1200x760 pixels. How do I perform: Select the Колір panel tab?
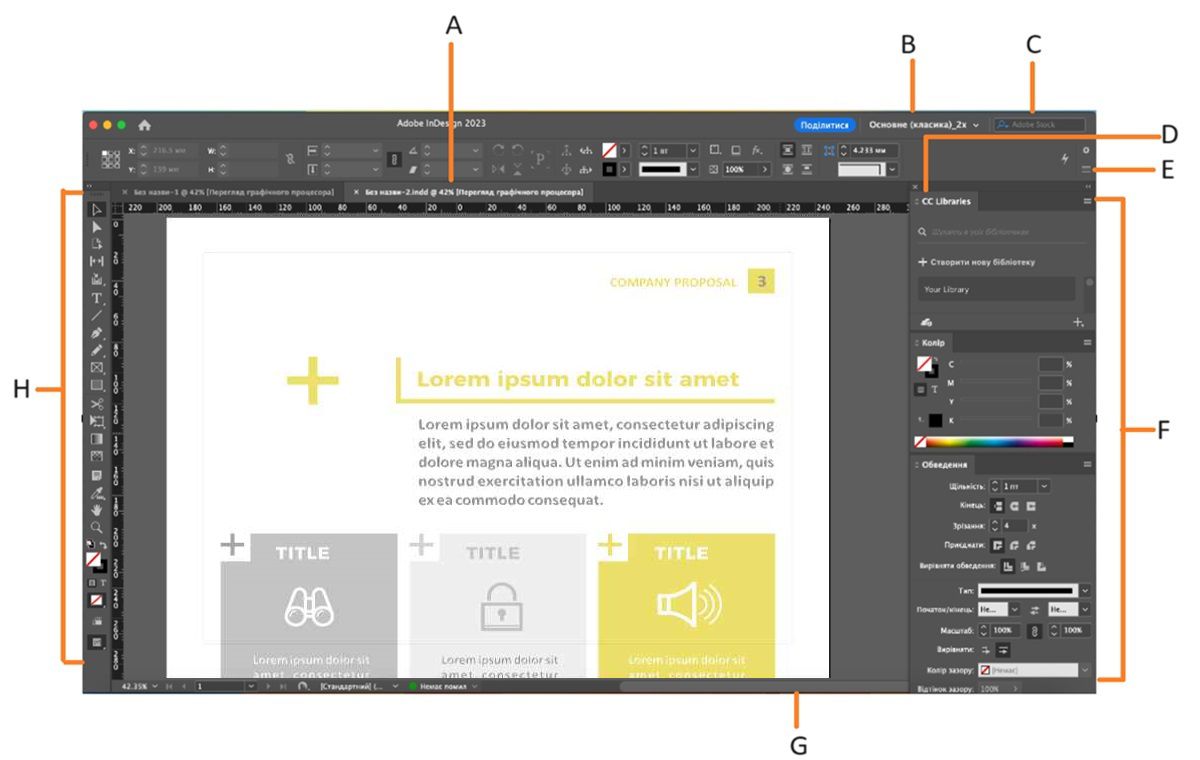(x=933, y=342)
